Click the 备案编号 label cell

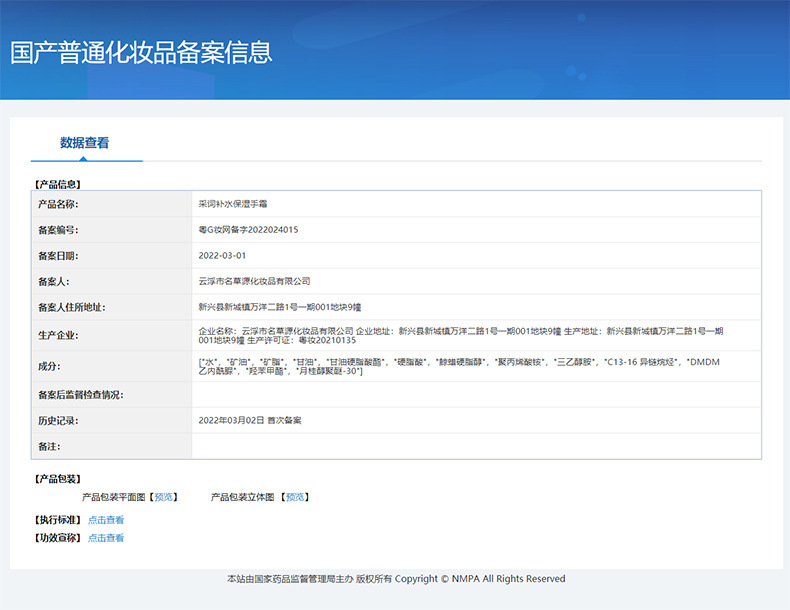pyautogui.click(x=111, y=230)
